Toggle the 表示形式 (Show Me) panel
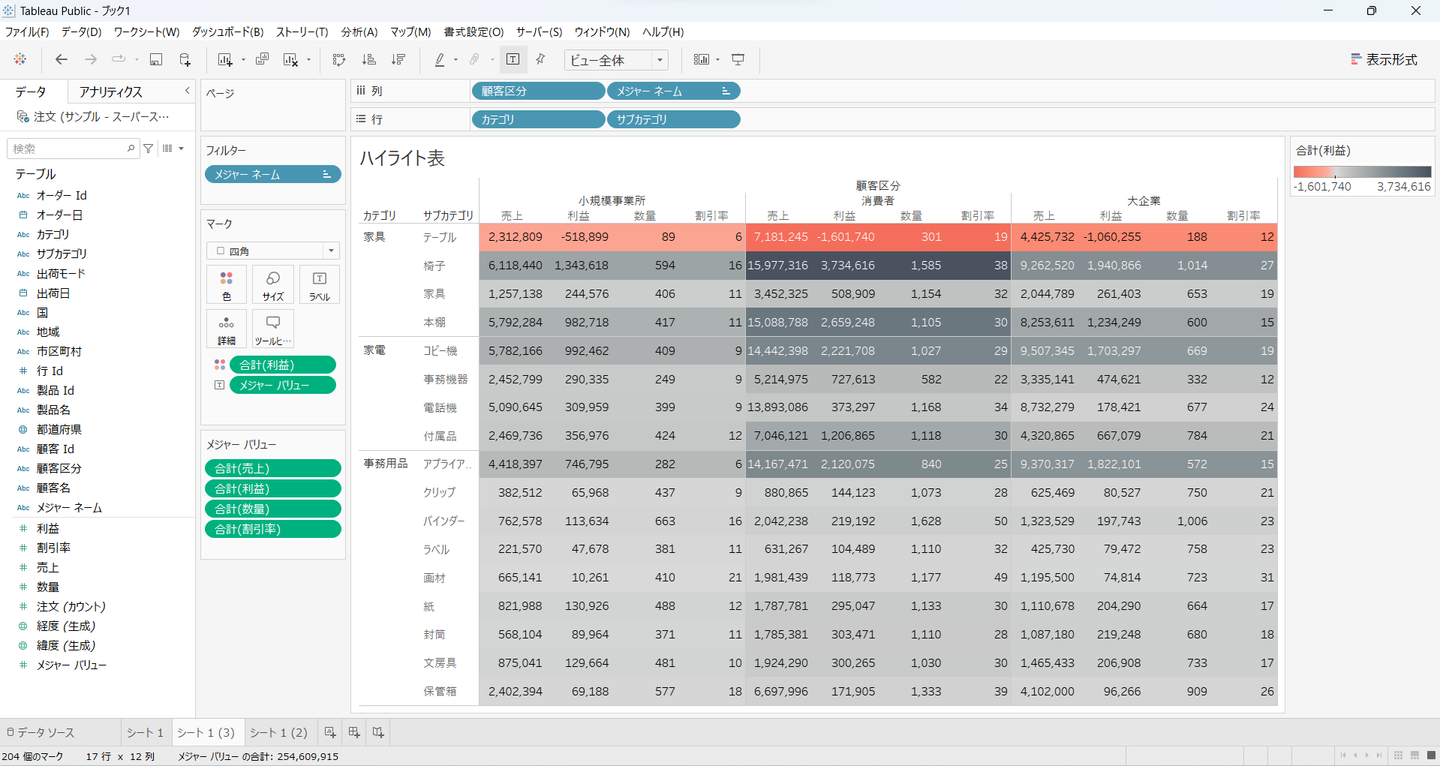 1384,60
